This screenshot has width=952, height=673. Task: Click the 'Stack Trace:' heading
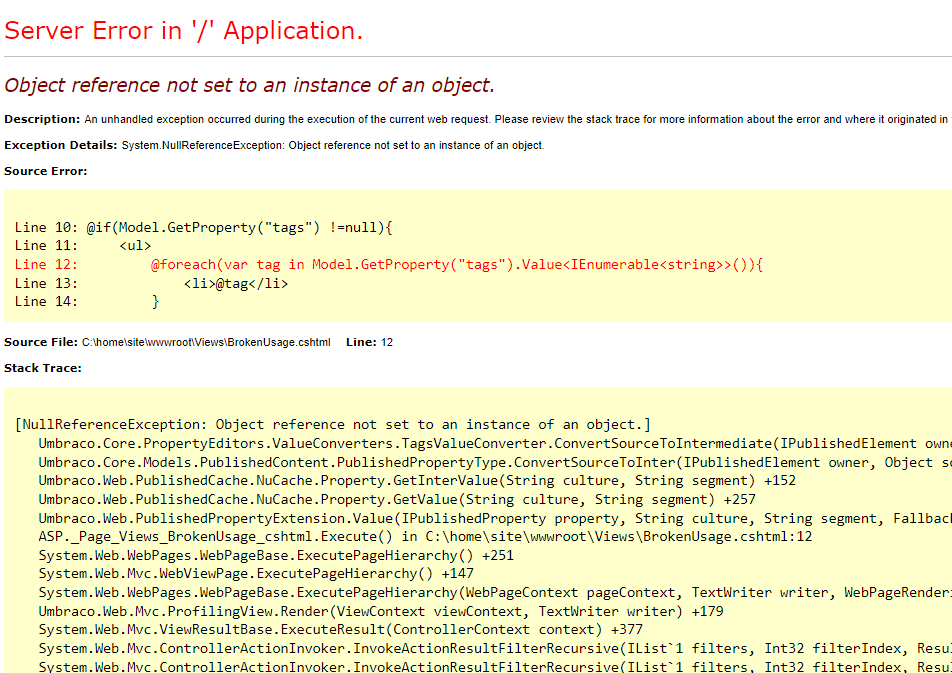pos(45,367)
